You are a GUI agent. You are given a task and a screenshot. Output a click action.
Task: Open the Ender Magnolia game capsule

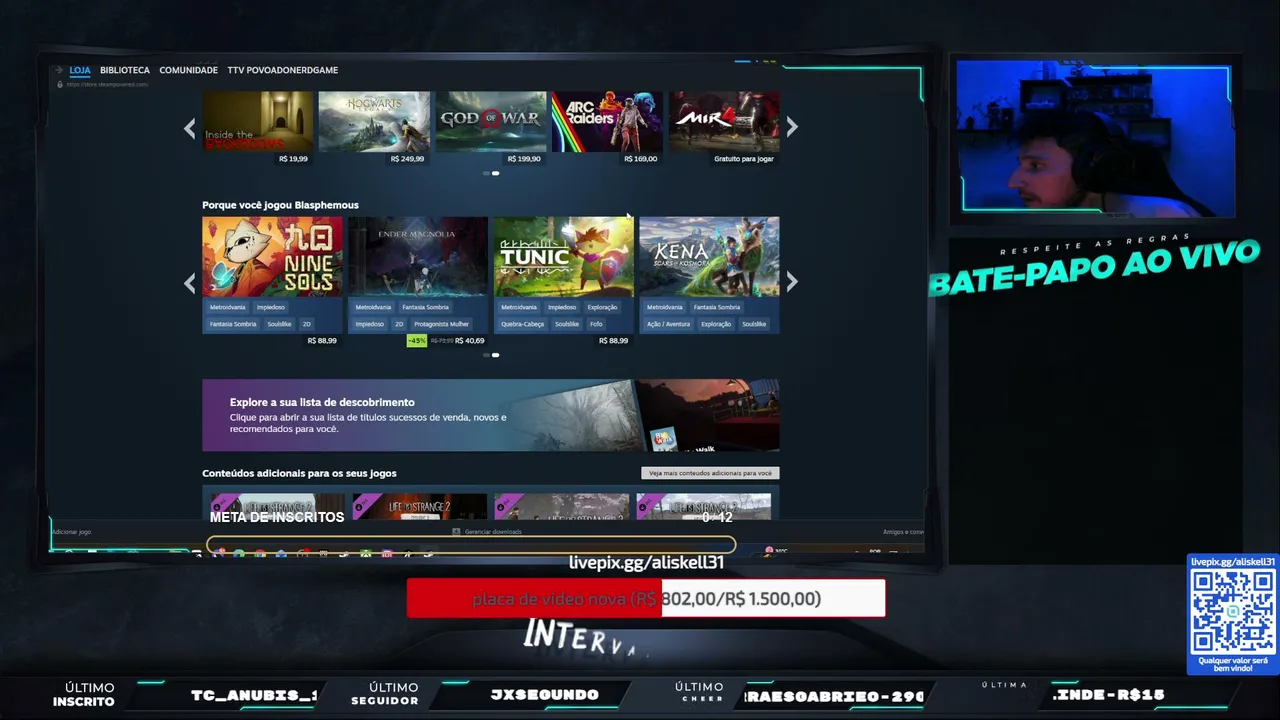pyautogui.click(x=418, y=257)
